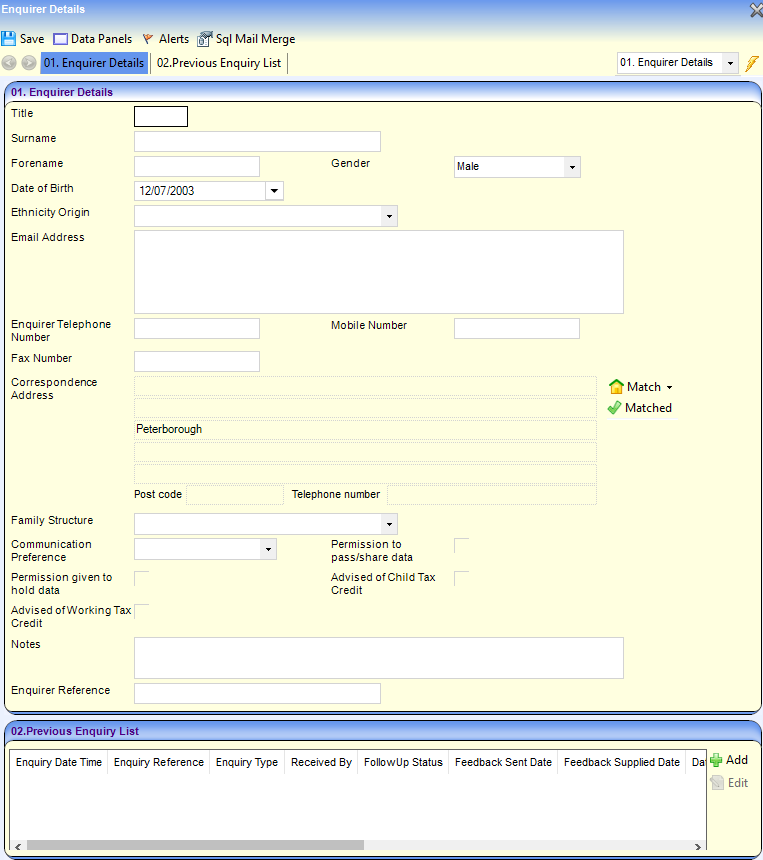
Task: Click the green plus Add icon
Action: coord(716,760)
